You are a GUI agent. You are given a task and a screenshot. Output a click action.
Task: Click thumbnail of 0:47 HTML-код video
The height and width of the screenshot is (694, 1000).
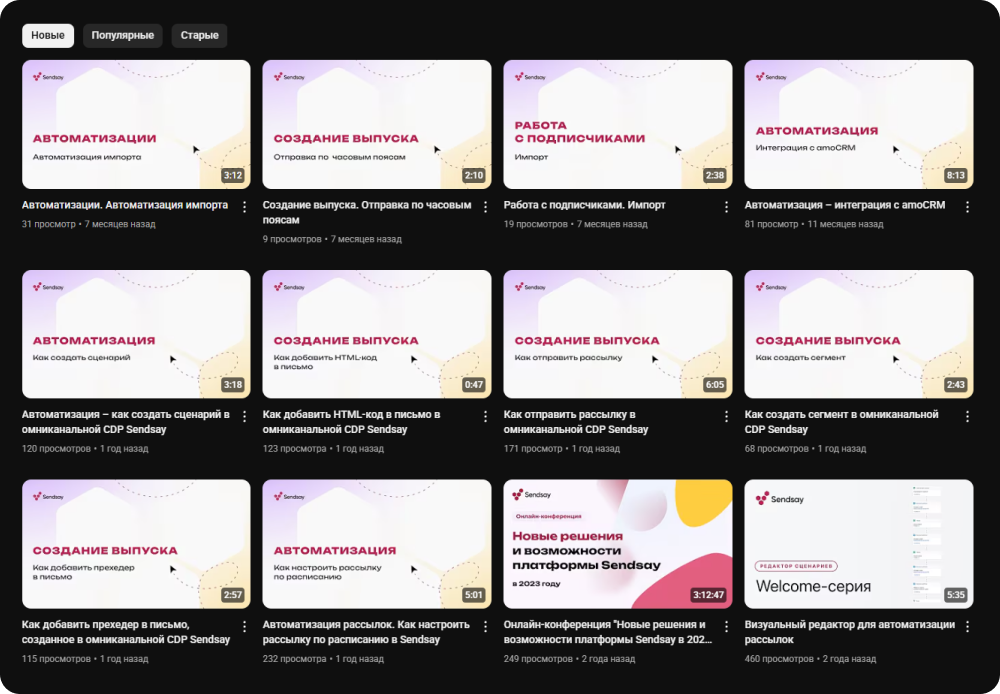[x=377, y=334]
